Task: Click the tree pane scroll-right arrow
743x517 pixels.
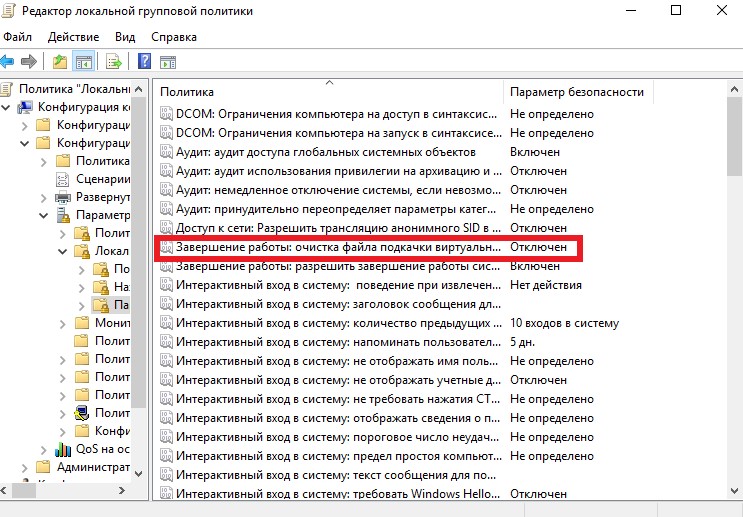Action: tap(122, 490)
